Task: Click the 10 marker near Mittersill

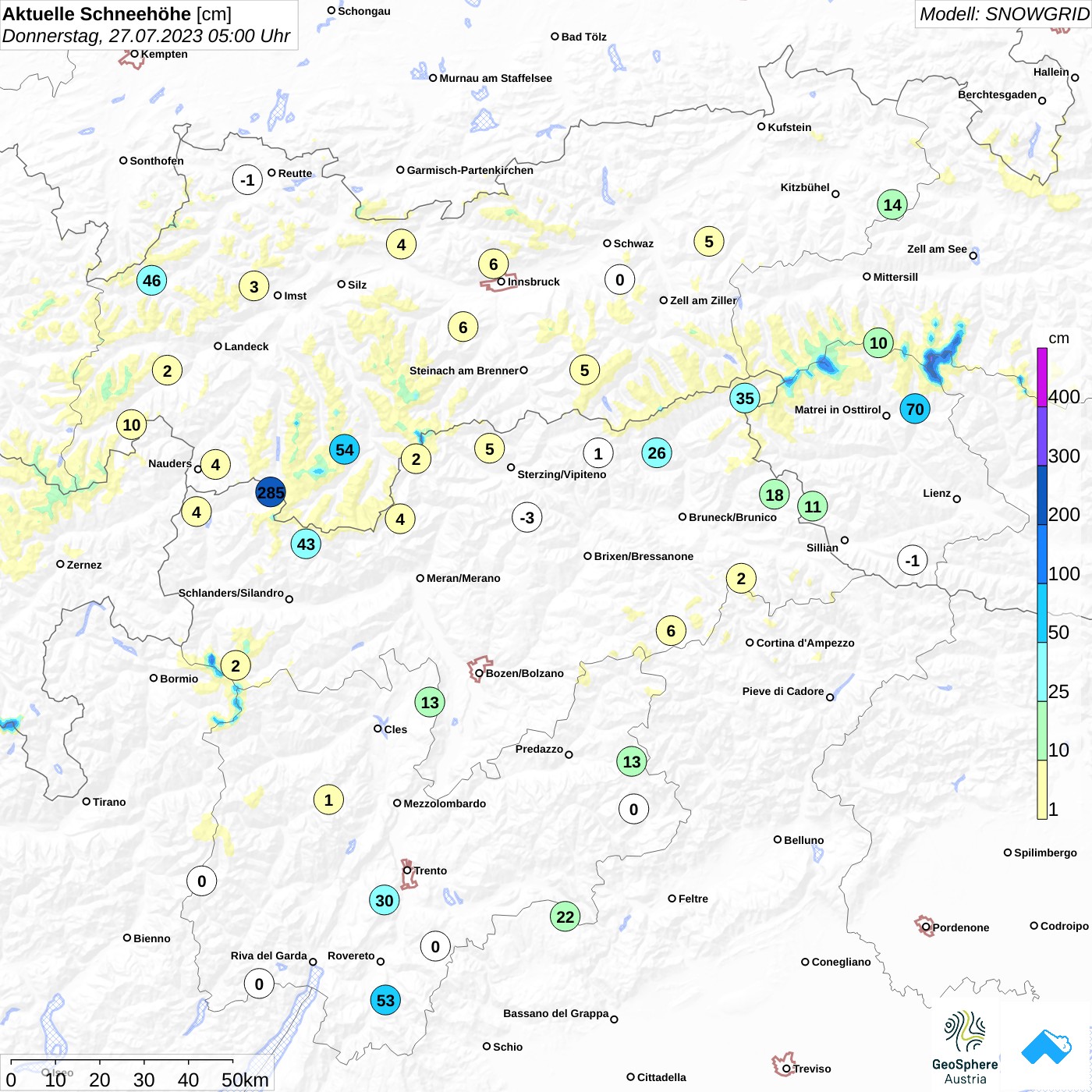Action: click(x=878, y=342)
